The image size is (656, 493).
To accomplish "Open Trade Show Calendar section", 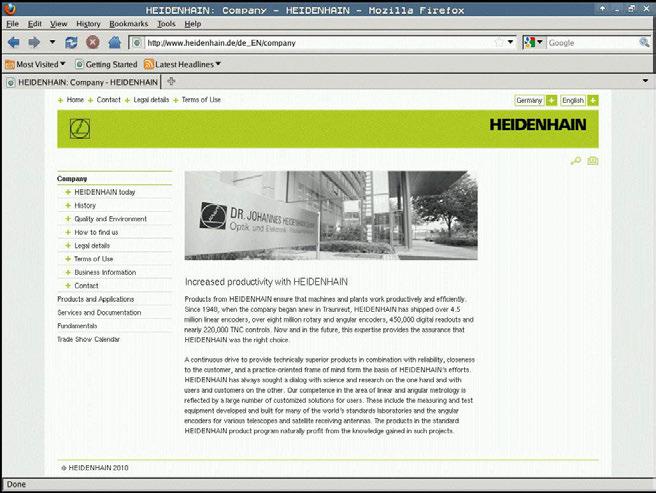I will (88, 339).
